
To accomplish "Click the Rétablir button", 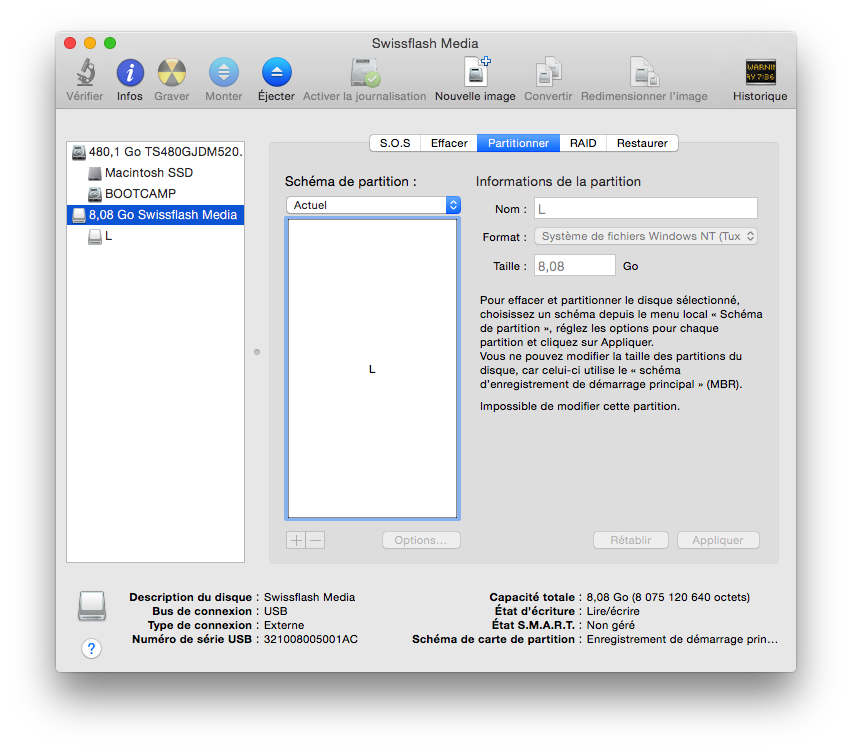I will [631, 540].
